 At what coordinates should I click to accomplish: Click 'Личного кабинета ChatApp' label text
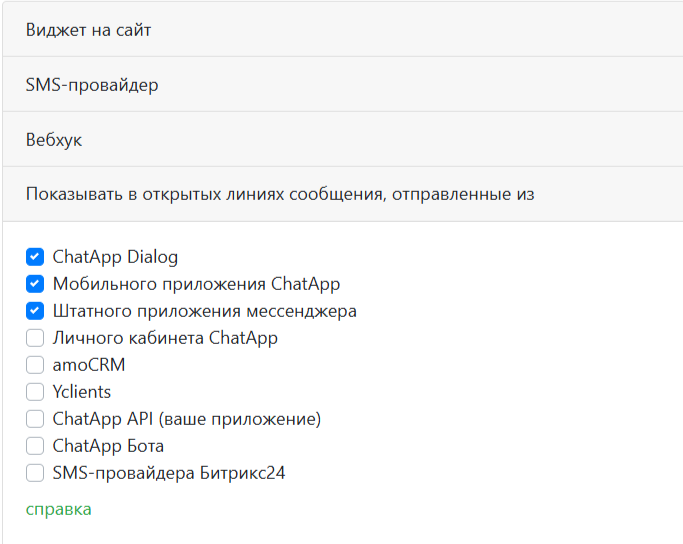pos(165,338)
